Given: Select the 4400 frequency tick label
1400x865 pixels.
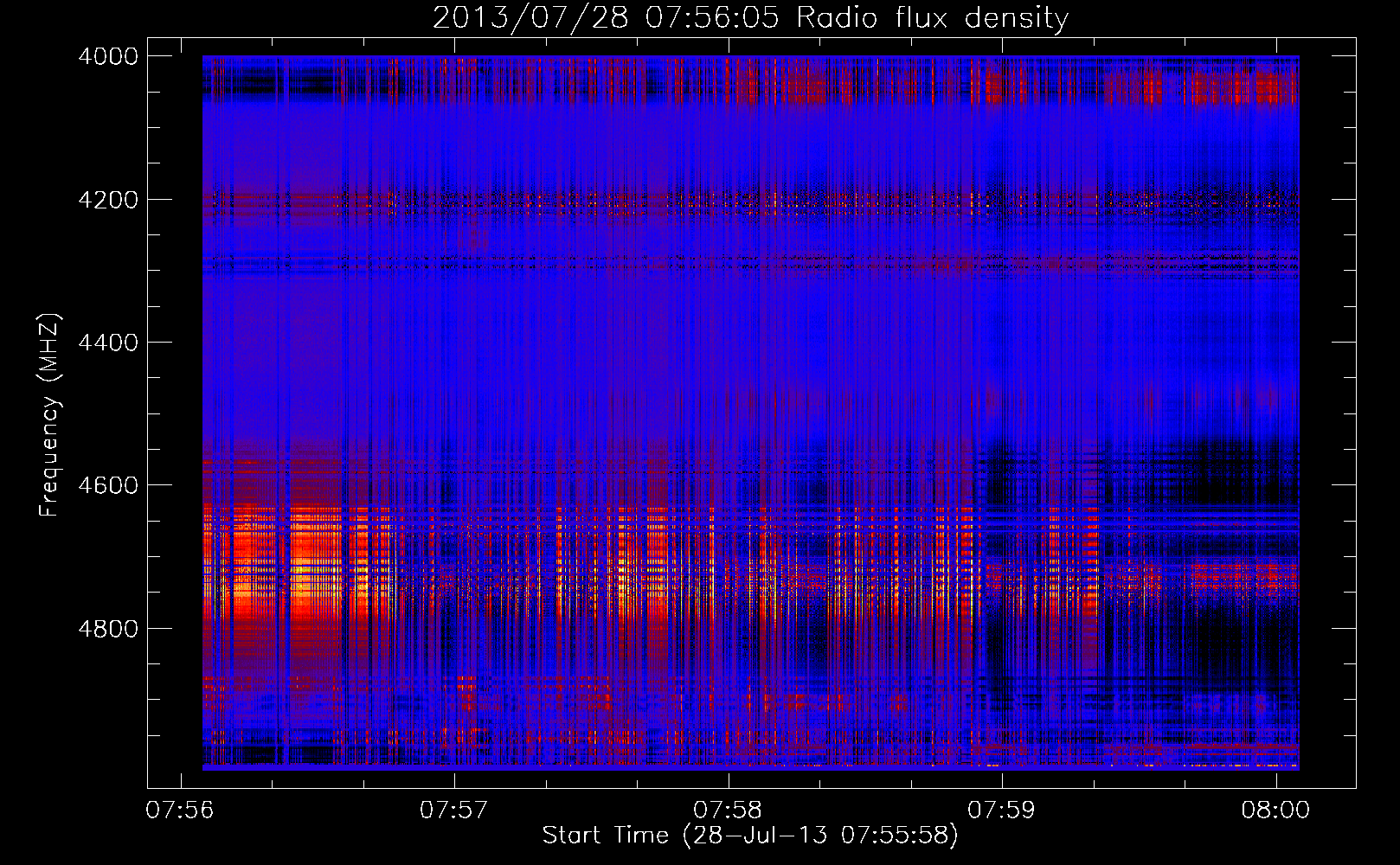Looking at the screenshot, I should click(108, 343).
